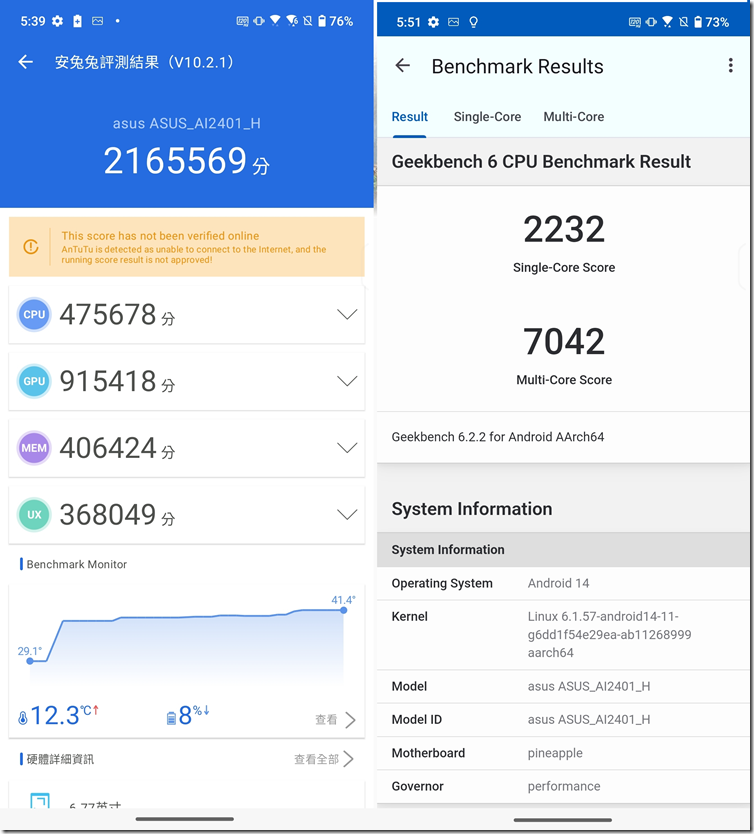Image resolution: width=754 pixels, height=834 pixels.
Task: Tap the back arrow in AnTuTu results
Action: (26, 62)
